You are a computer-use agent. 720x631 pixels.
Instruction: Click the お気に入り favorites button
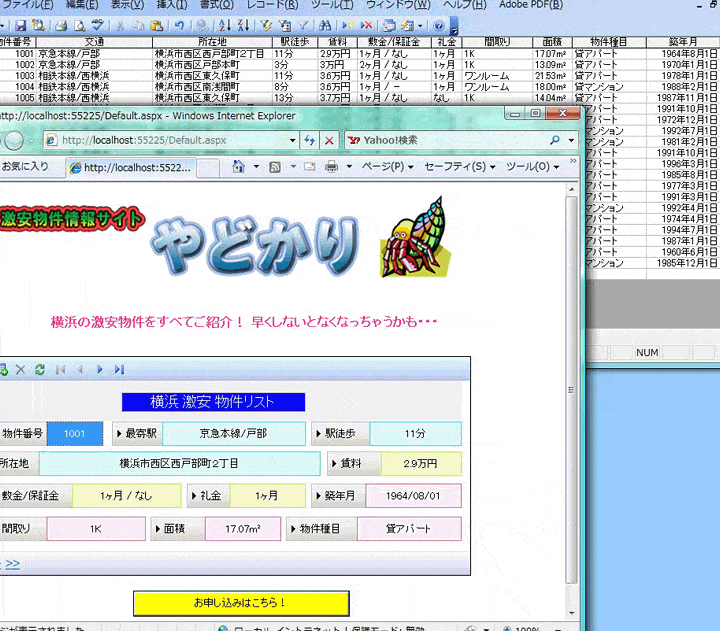pos(25,166)
